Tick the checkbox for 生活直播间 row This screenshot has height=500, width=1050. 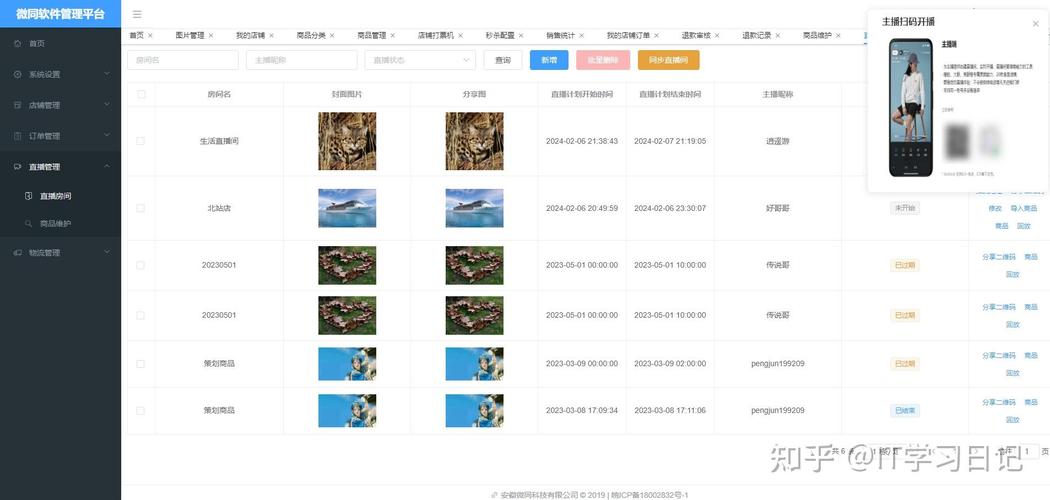(140, 141)
